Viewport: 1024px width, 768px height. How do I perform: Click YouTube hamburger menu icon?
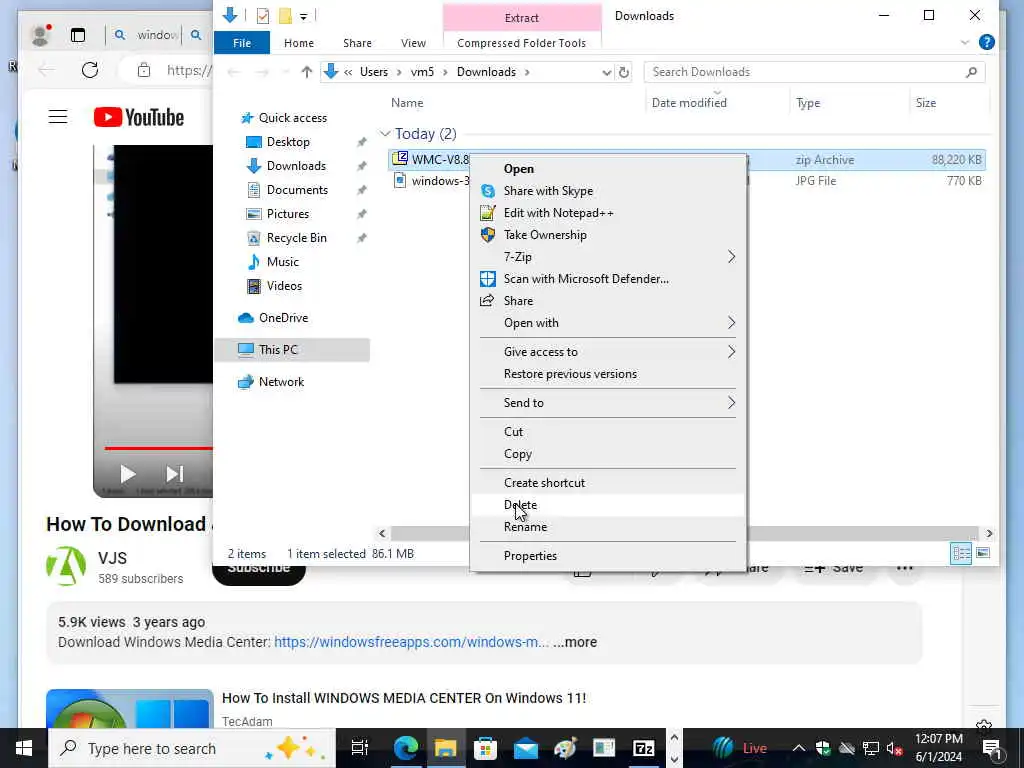57,117
